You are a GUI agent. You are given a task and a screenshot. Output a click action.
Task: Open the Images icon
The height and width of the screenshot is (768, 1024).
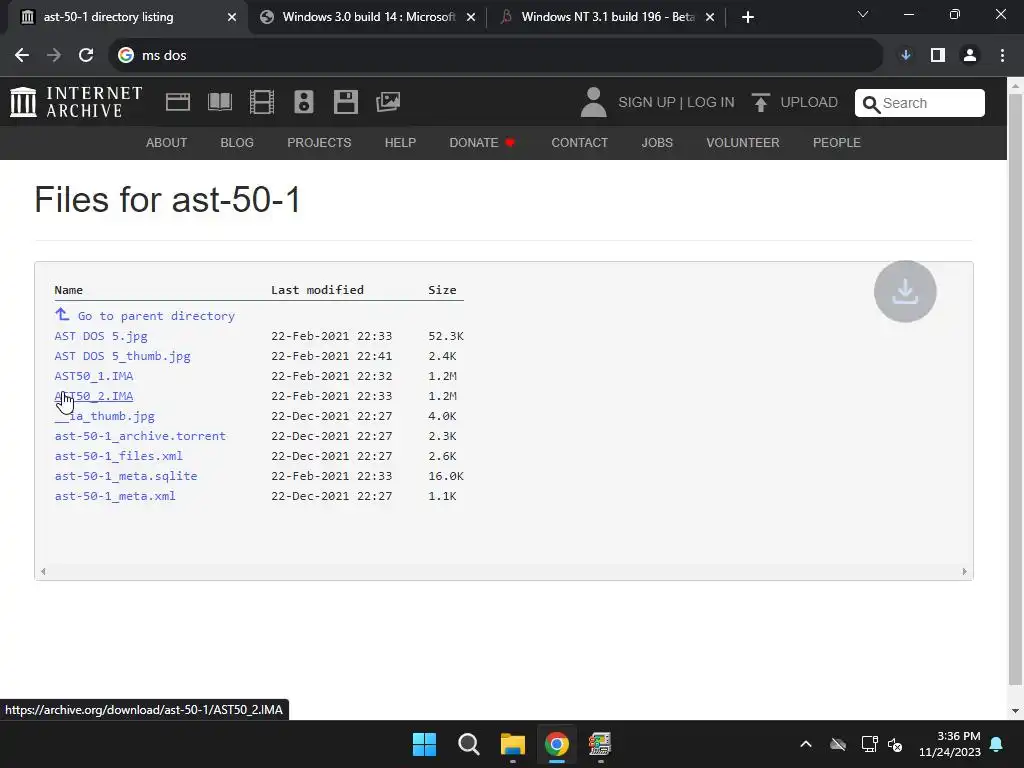[388, 102]
